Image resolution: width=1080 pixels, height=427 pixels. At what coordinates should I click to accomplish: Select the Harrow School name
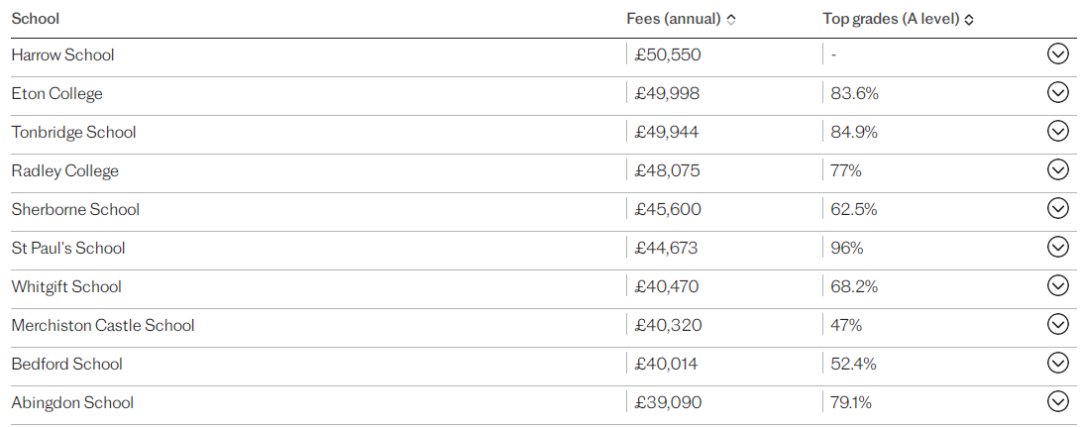click(63, 54)
